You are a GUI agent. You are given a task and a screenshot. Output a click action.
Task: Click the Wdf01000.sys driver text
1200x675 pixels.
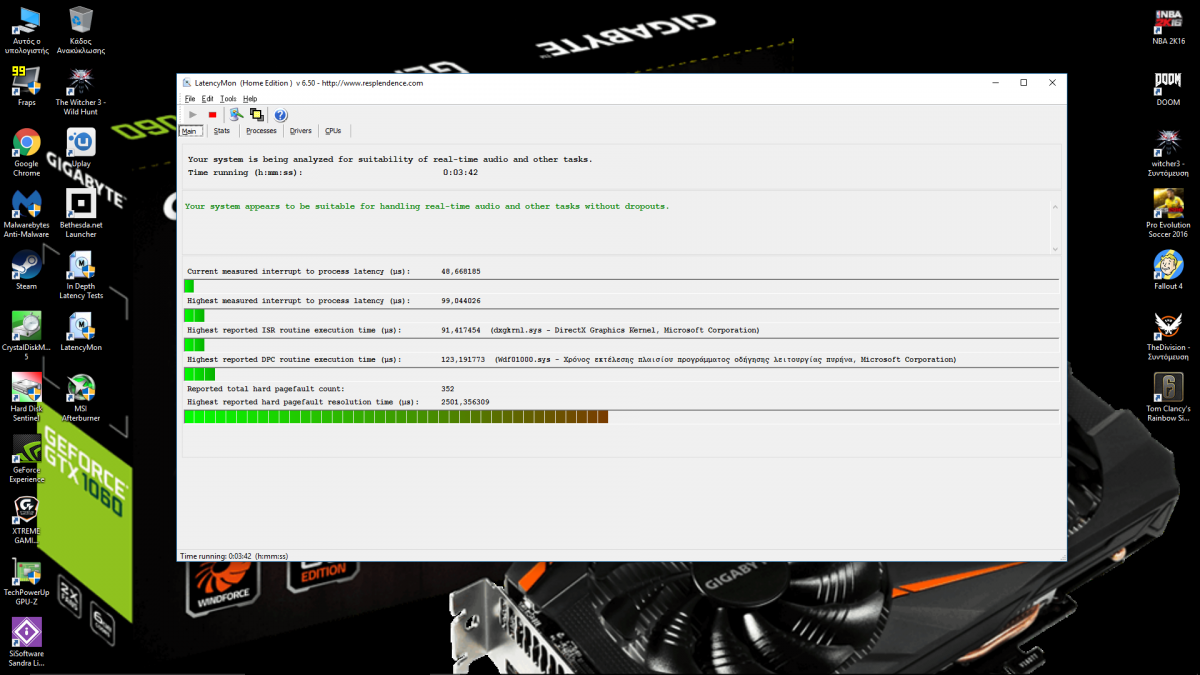click(x=725, y=359)
